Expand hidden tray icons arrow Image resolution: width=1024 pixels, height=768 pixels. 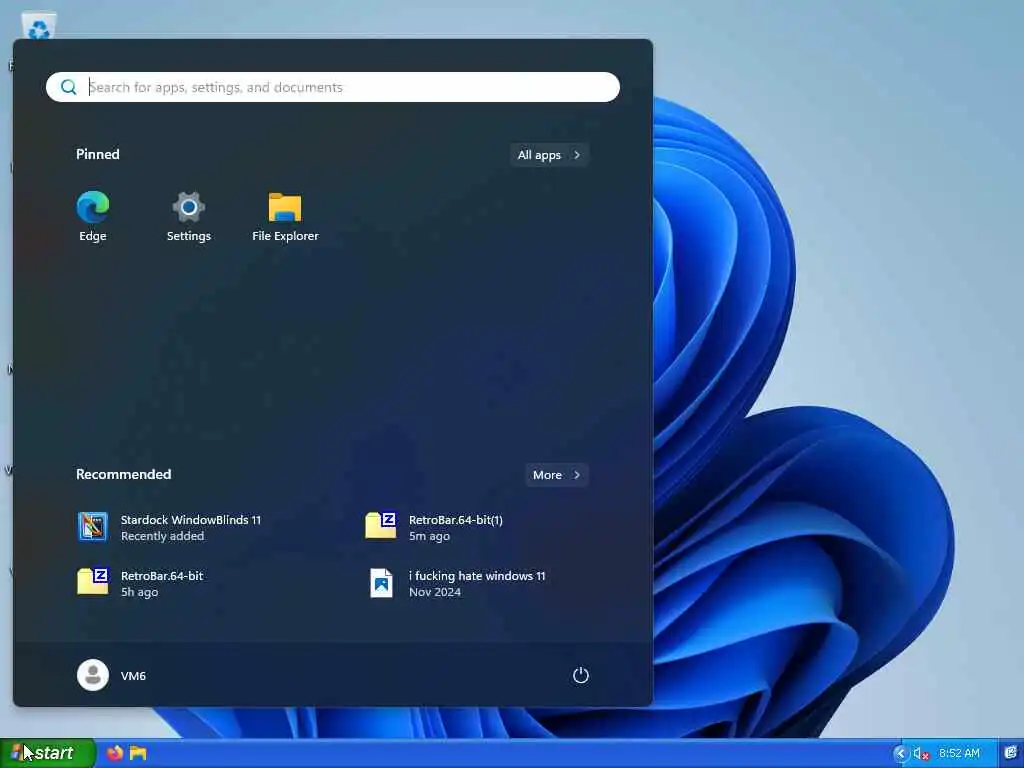(x=901, y=754)
